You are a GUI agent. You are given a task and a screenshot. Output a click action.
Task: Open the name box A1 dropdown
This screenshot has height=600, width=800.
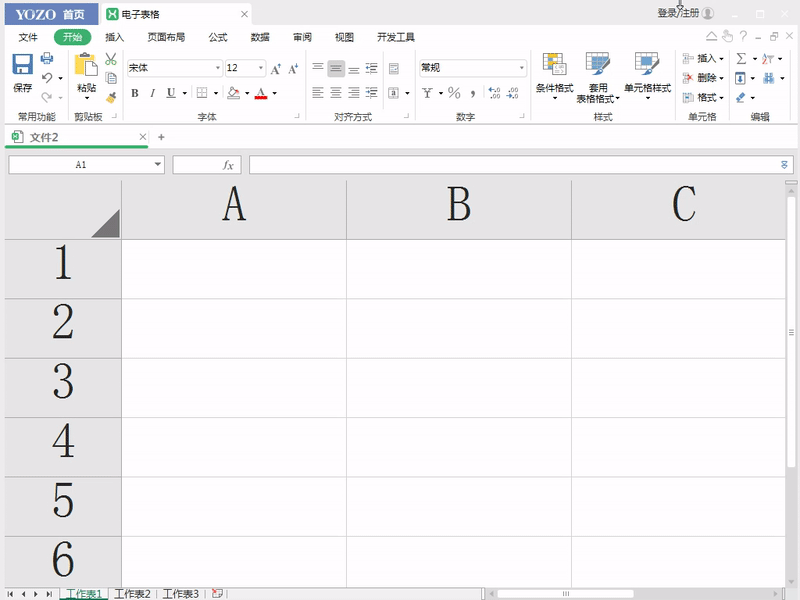tap(158, 164)
